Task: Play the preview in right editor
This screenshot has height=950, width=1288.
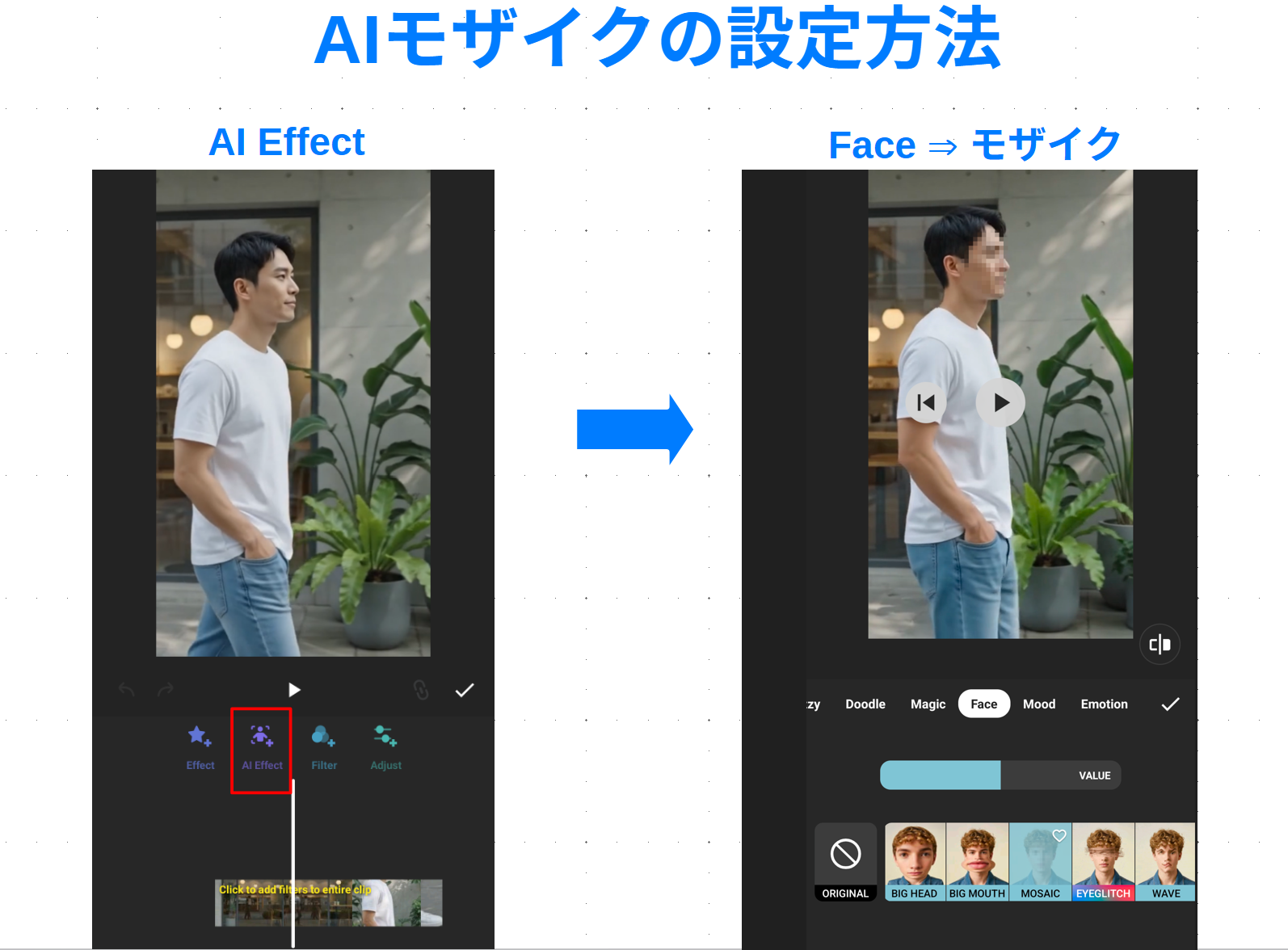Action: click(x=1000, y=402)
